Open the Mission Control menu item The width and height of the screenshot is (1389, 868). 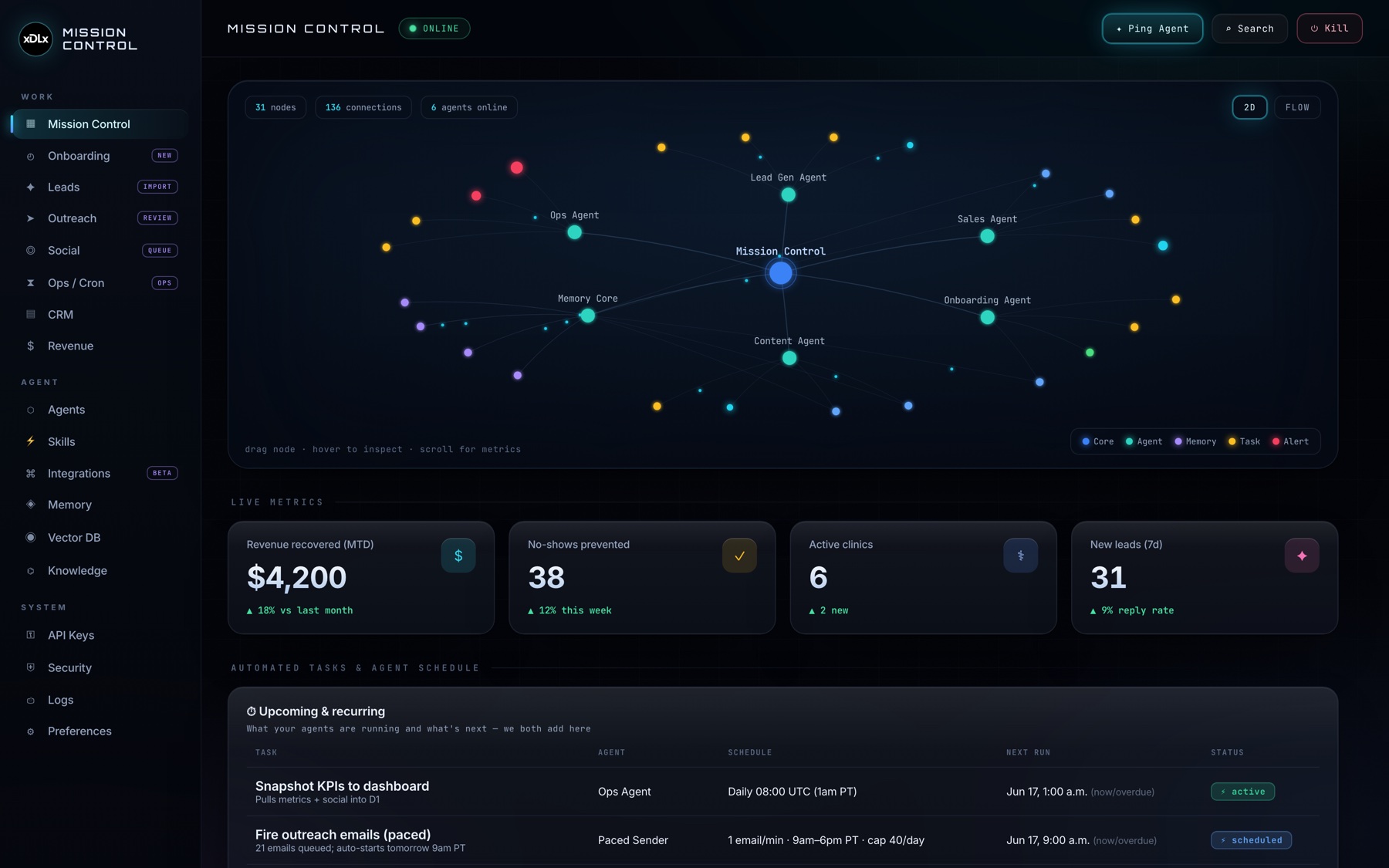(100, 124)
